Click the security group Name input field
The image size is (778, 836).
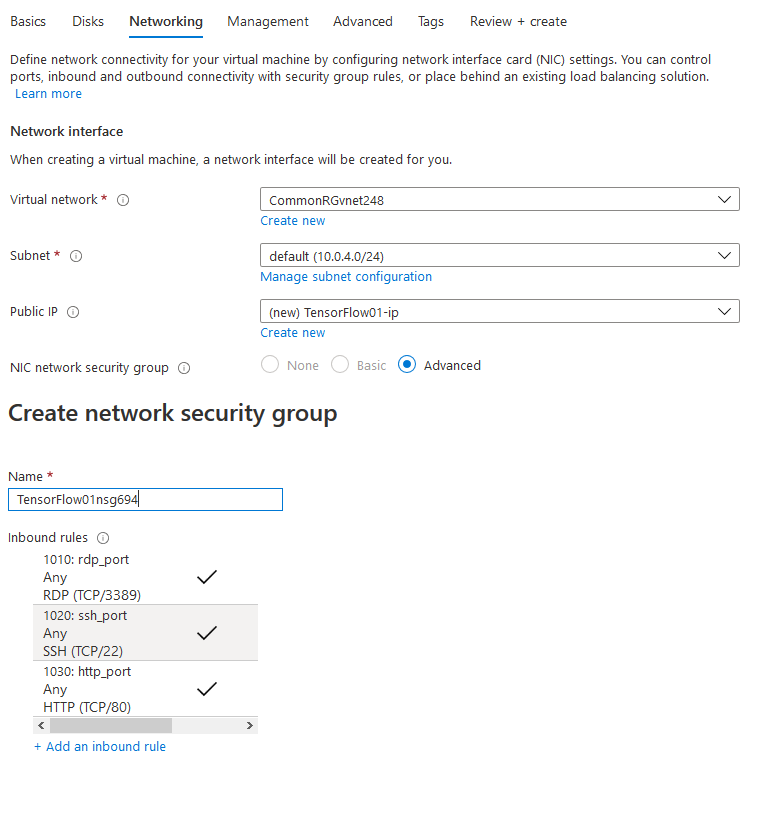[x=146, y=500]
